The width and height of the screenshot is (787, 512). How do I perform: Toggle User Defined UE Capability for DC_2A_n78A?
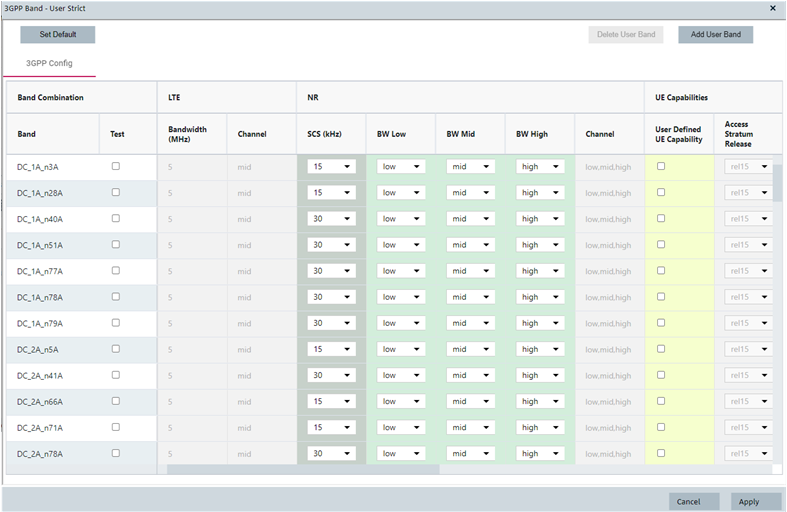[x=661, y=453]
